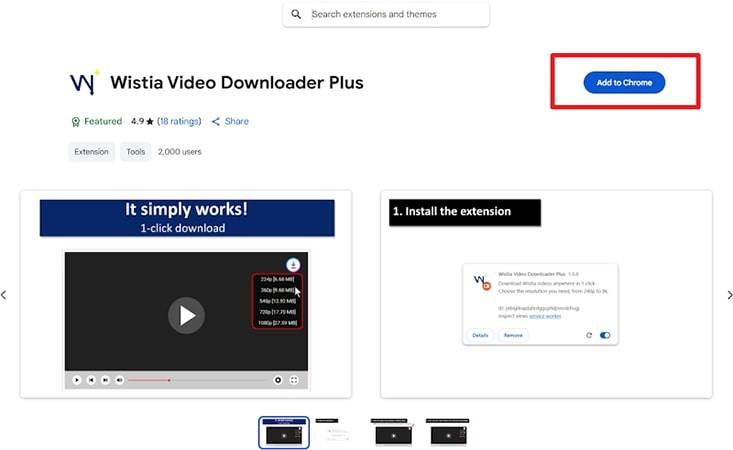
Task: Go to next screenshot with right arrow
Action: (729, 295)
